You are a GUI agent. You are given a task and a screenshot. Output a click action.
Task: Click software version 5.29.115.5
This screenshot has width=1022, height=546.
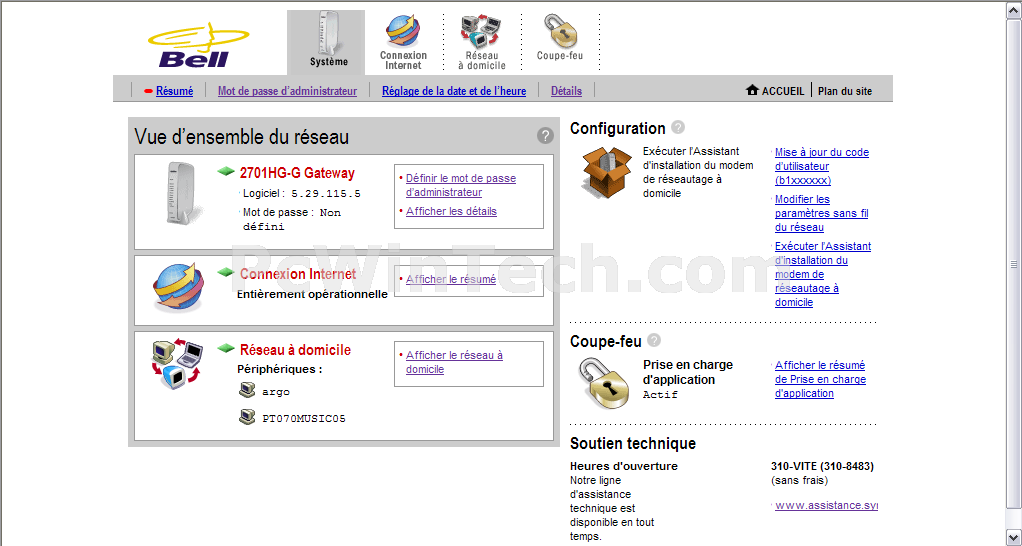(x=326, y=194)
